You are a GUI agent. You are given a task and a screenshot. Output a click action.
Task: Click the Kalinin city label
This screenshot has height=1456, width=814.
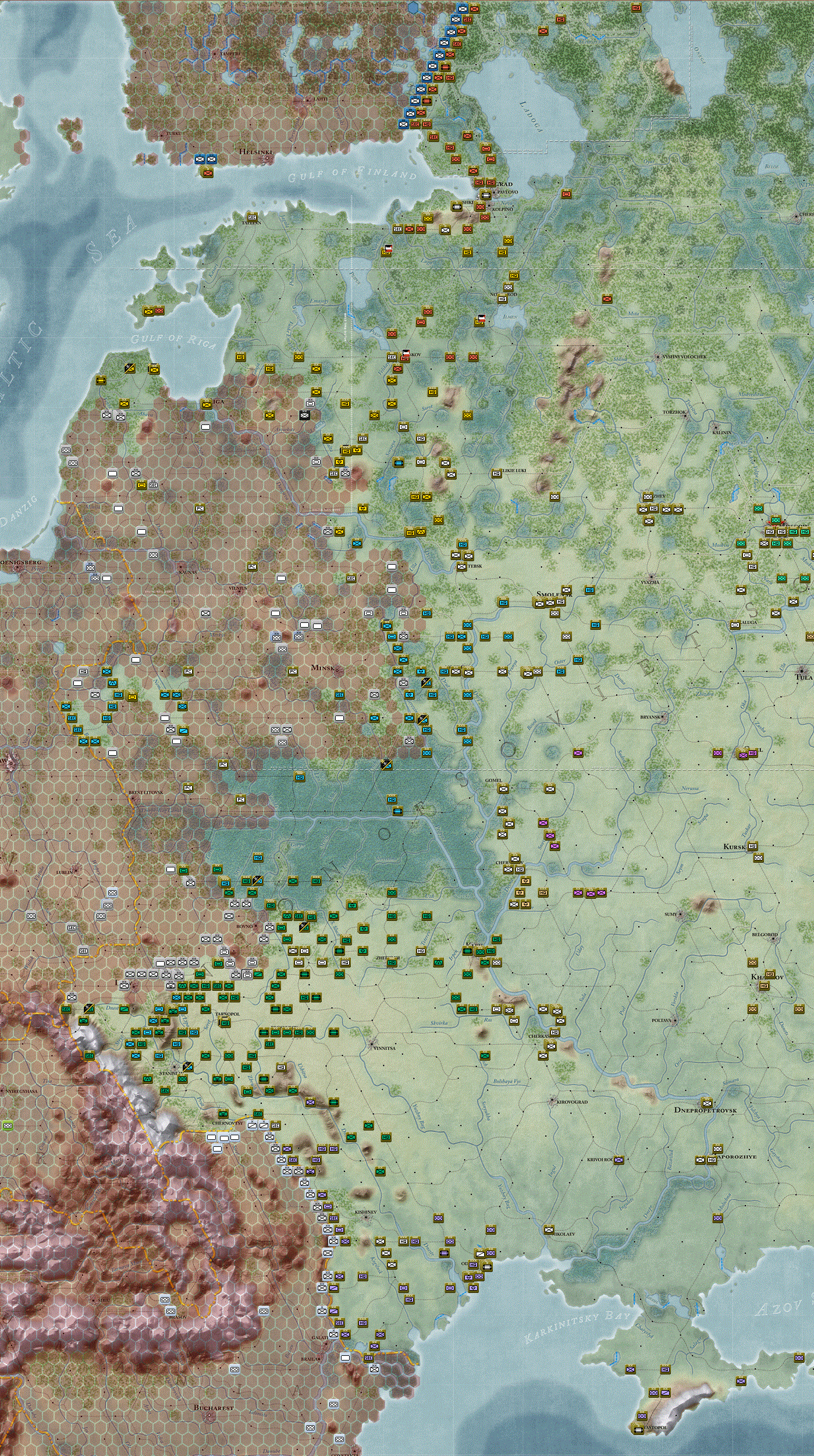click(722, 433)
